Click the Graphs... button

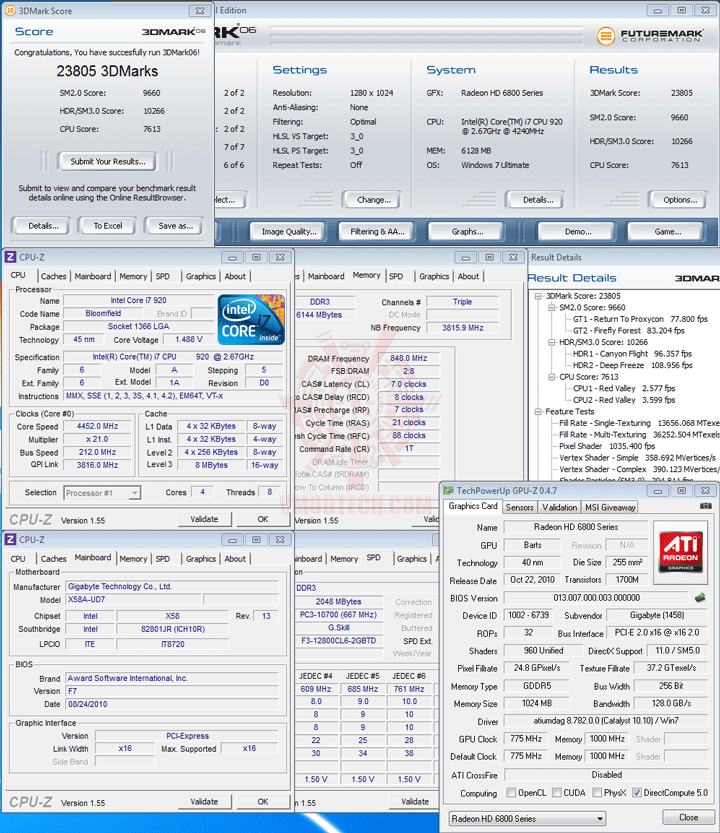467,231
